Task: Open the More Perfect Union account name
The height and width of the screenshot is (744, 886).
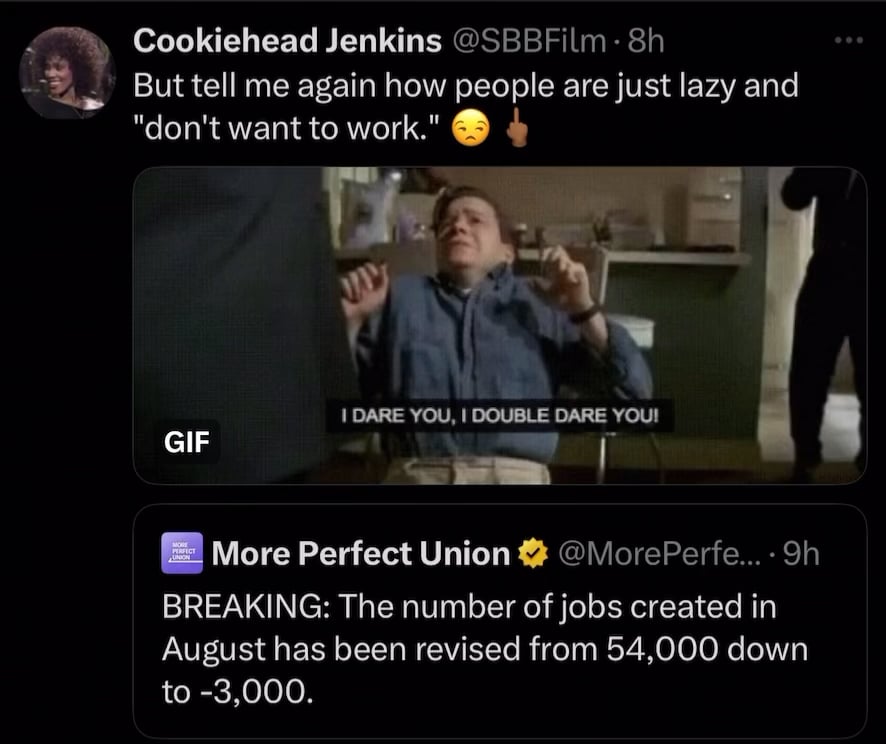Action: (361, 553)
